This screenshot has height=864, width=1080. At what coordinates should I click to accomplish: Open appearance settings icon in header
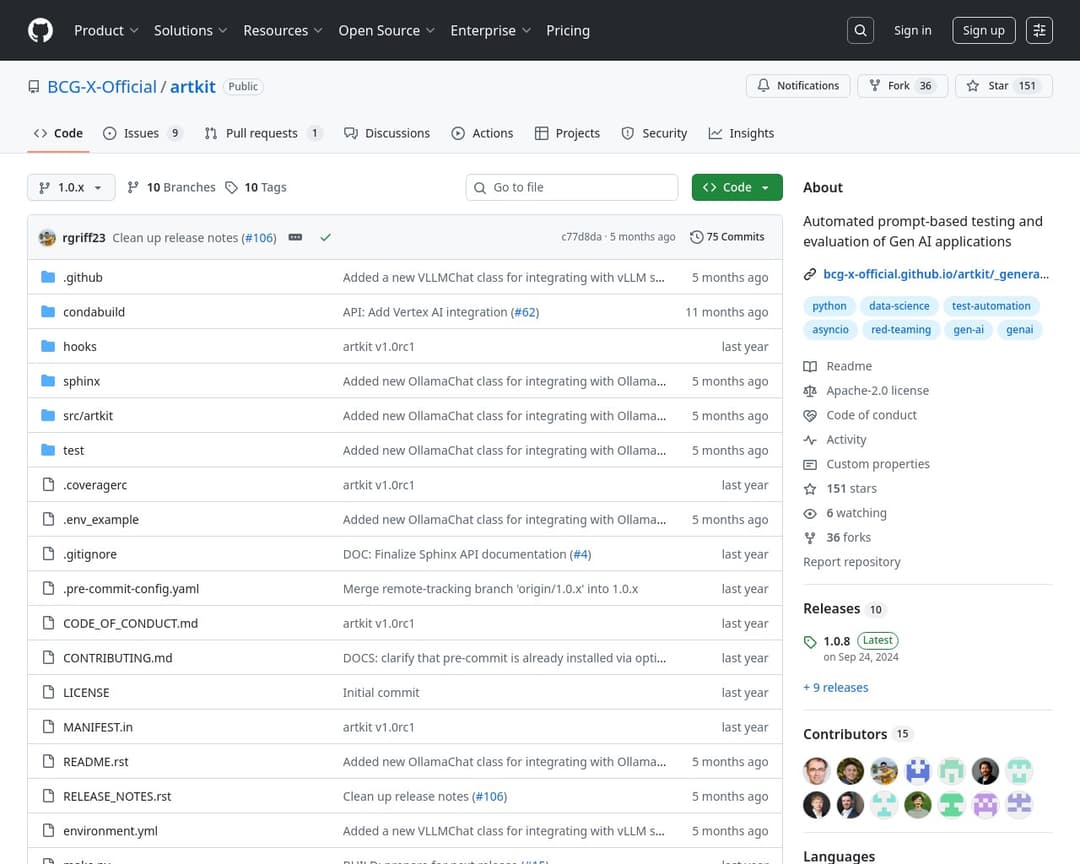pos(1040,31)
